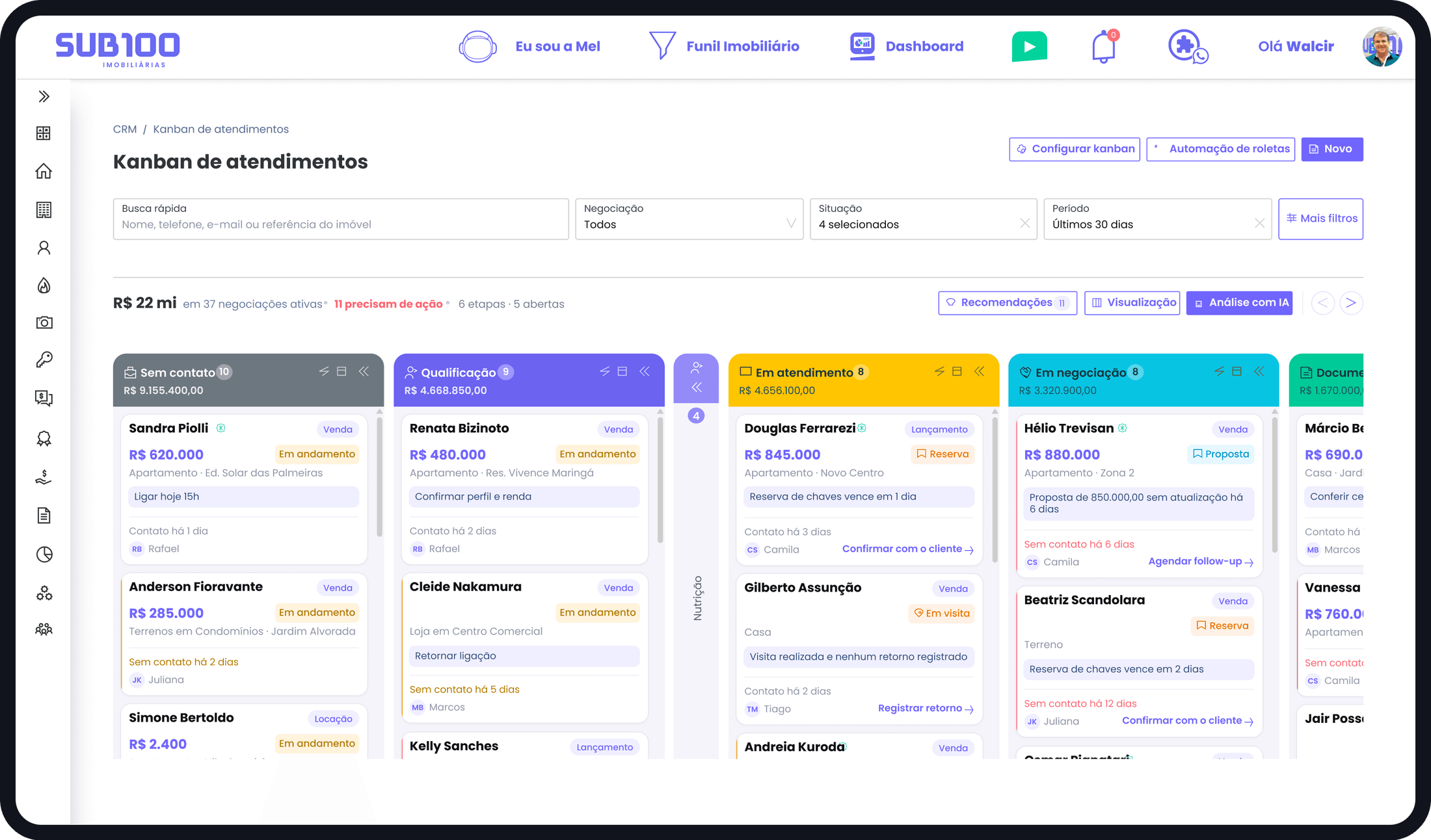Click the green video play icon
Viewport: 1431px width, 840px height.
[x=1029, y=46]
